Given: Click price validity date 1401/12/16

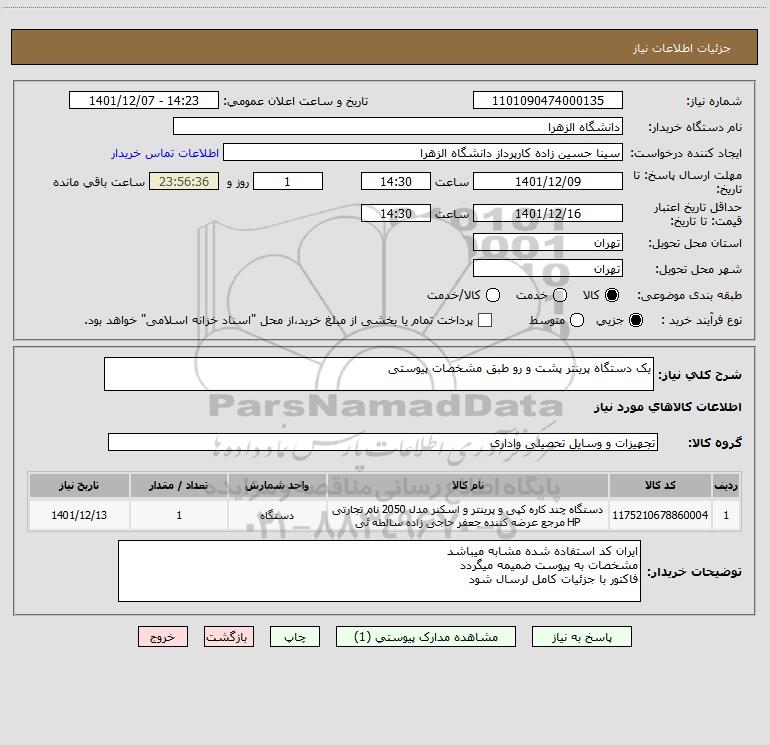Looking at the screenshot, I should 548,213.
